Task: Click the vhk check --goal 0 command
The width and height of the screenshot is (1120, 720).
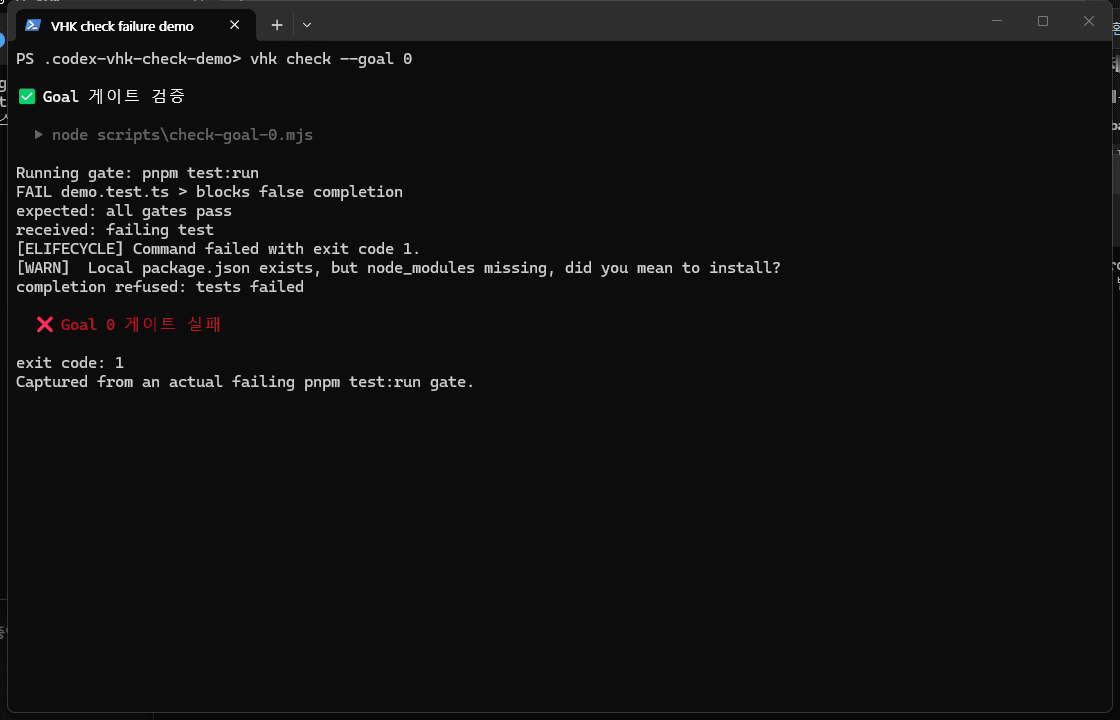Action: point(331,59)
